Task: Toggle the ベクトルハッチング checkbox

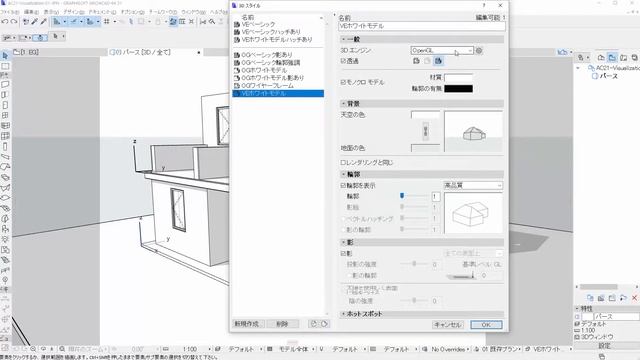Action: (x=343, y=219)
